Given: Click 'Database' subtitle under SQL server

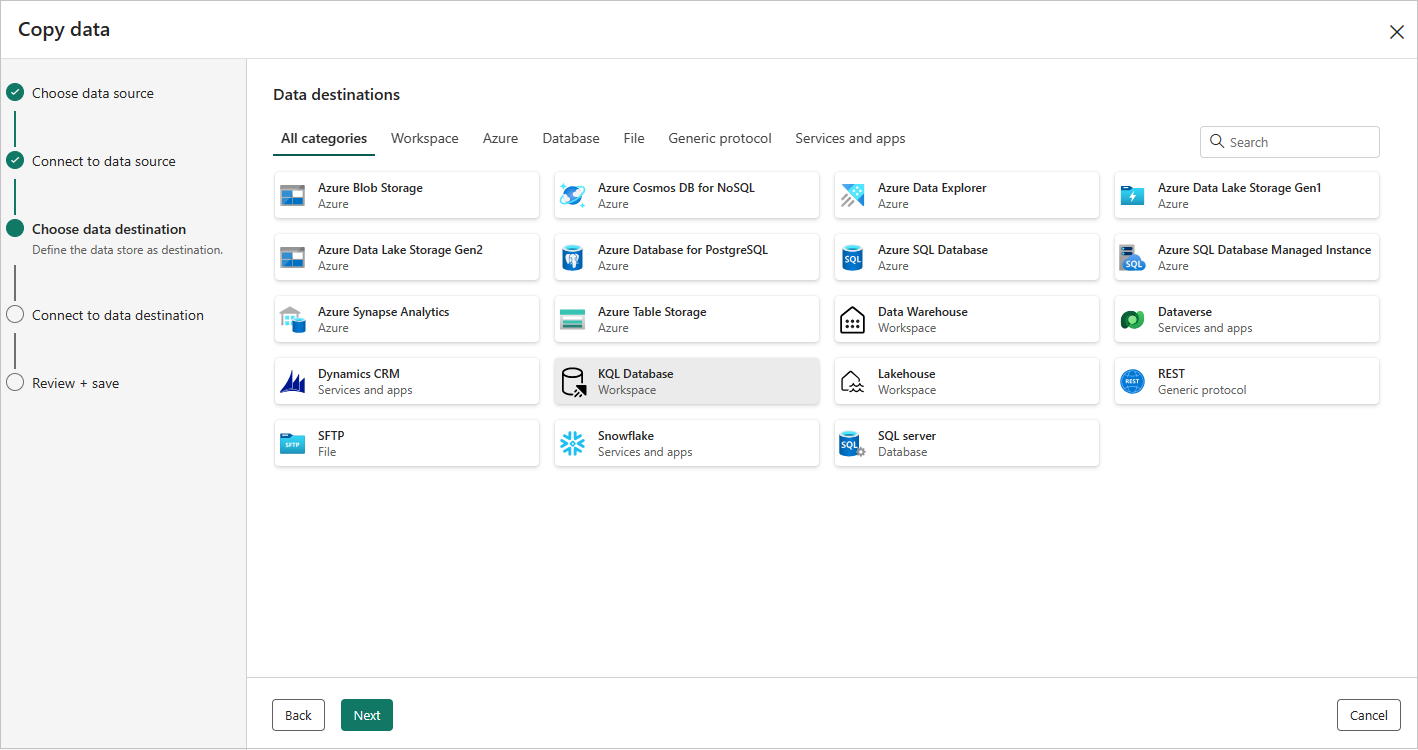Looking at the screenshot, I should tap(902, 452).
